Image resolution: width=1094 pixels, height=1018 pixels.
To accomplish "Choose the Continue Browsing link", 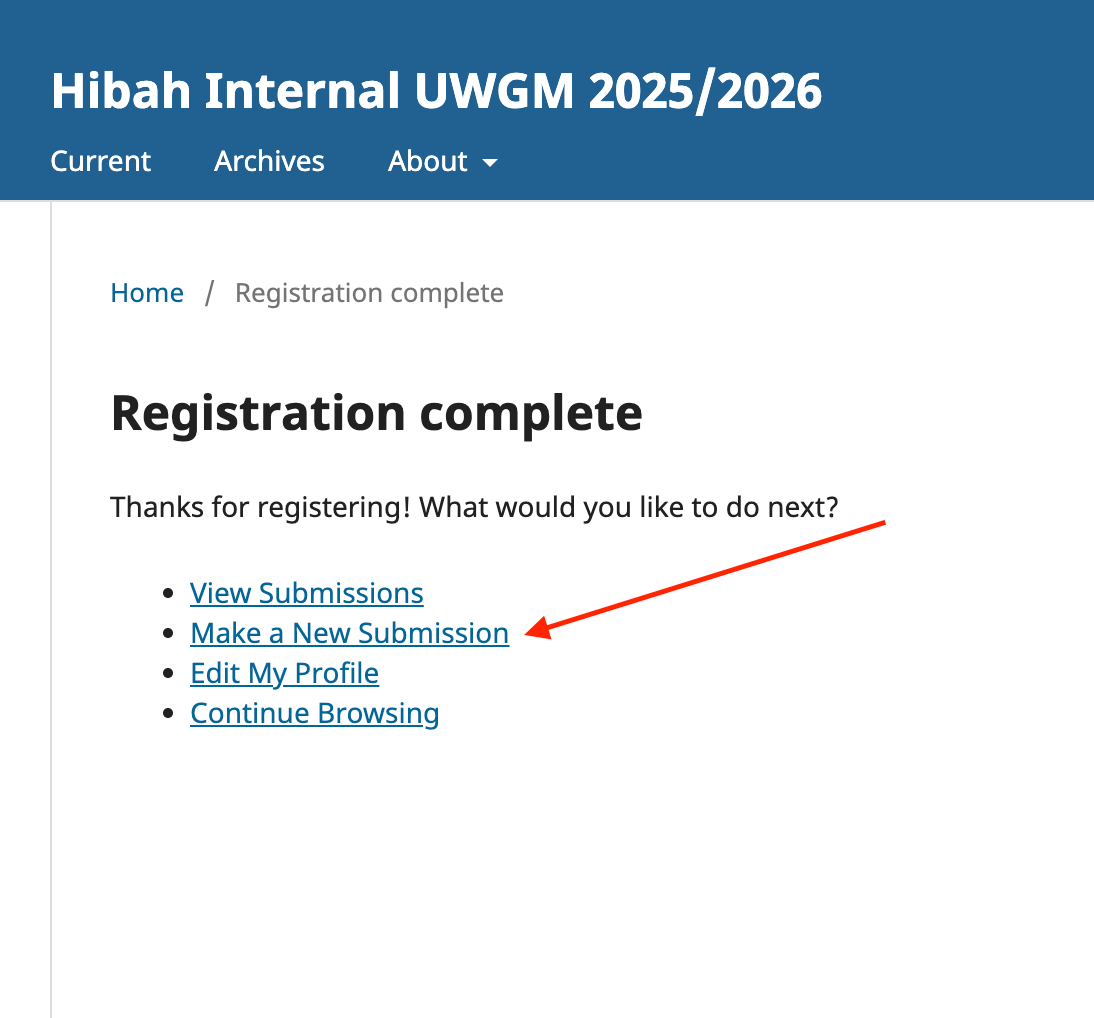I will click(x=314, y=713).
